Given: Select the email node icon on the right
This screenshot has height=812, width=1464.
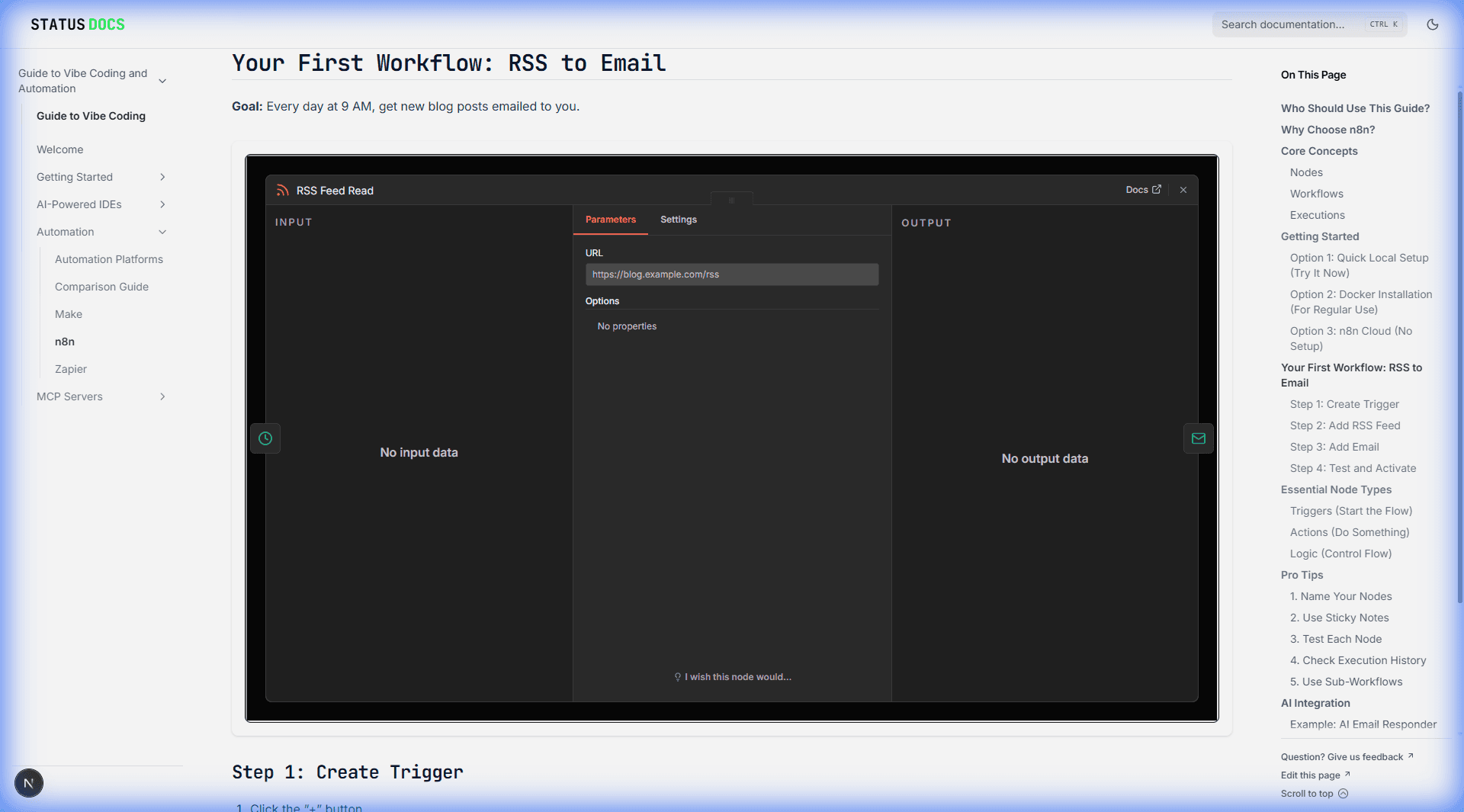Looking at the screenshot, I should click(1198, 438).
